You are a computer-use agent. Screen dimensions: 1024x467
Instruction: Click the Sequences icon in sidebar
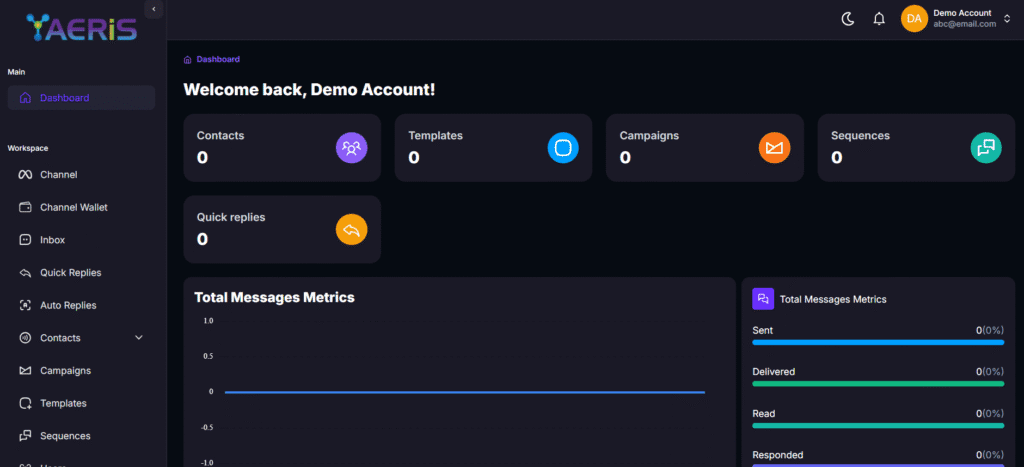(25, 436)
